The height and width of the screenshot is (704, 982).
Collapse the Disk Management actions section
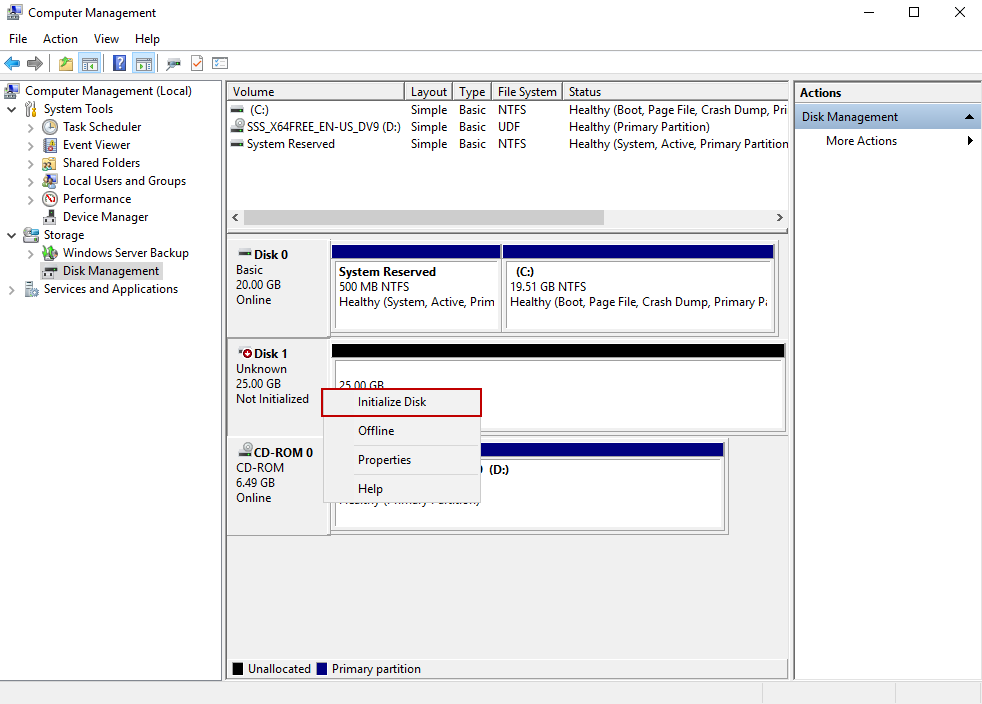969,117
